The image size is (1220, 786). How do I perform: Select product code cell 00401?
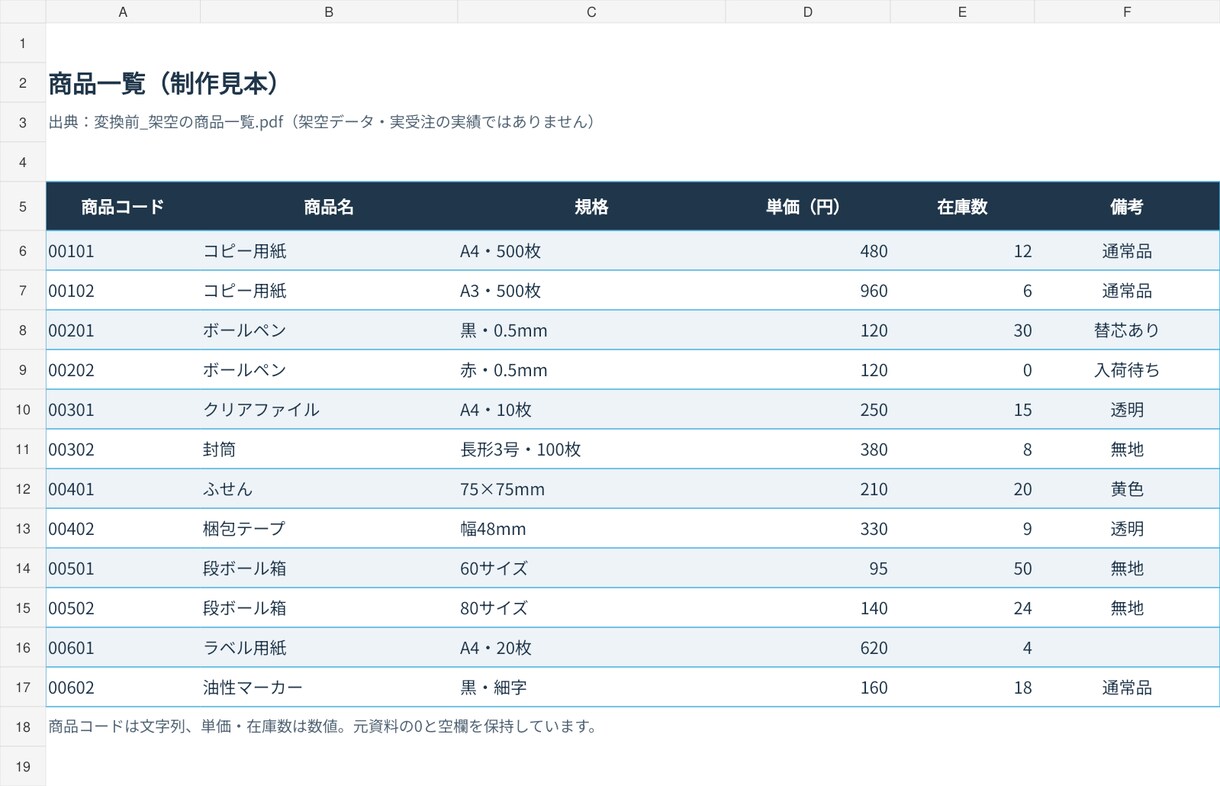pos(123,489)
